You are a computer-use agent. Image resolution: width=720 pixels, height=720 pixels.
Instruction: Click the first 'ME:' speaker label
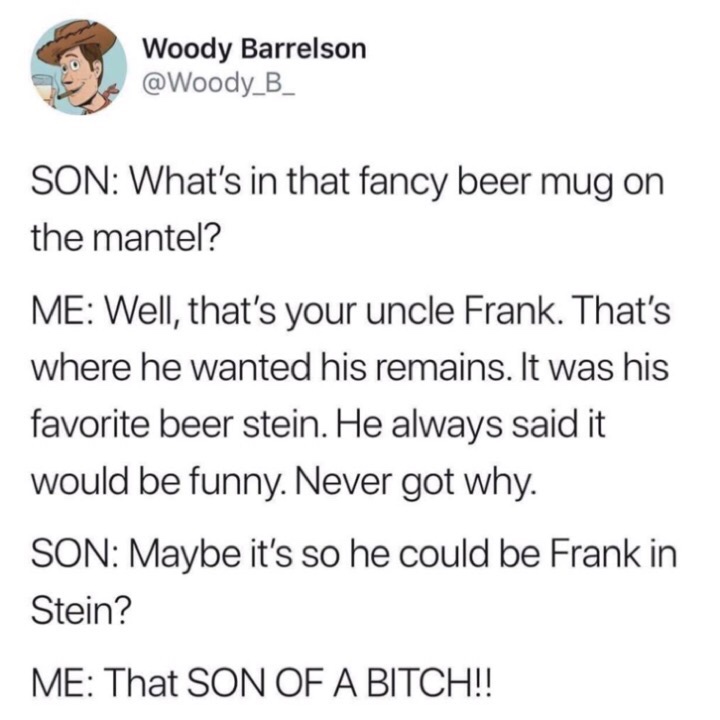[64, 312]
